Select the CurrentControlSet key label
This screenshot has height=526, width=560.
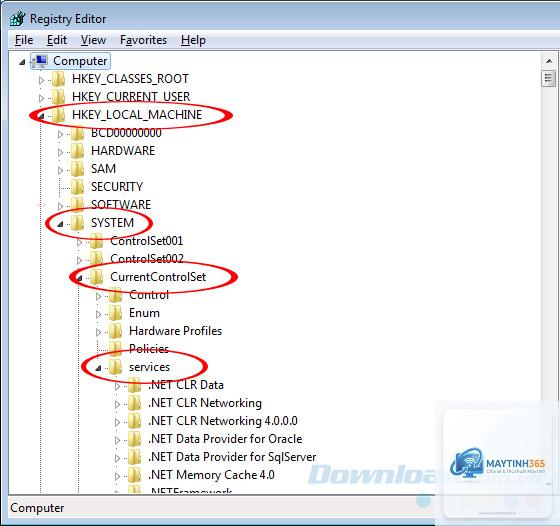tap(158, 277)
